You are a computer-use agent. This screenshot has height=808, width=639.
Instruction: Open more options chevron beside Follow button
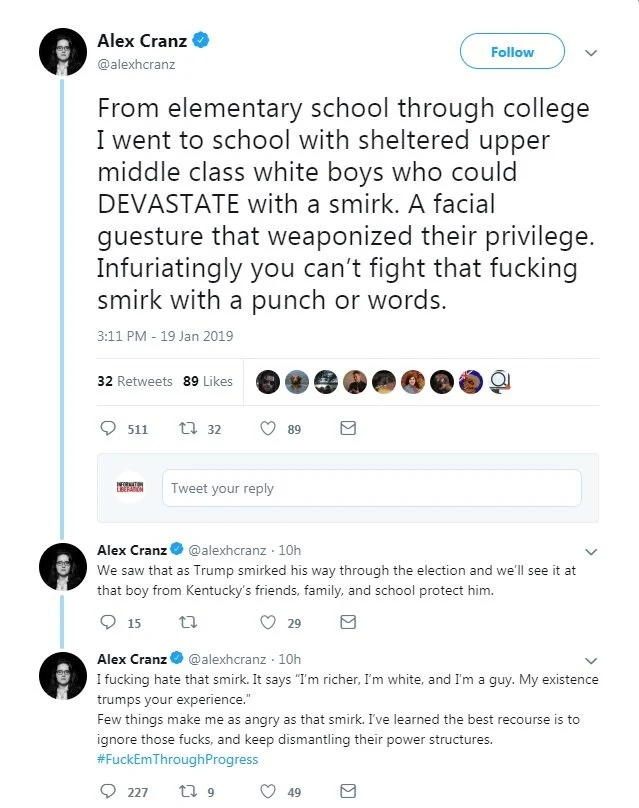(590, 52)
